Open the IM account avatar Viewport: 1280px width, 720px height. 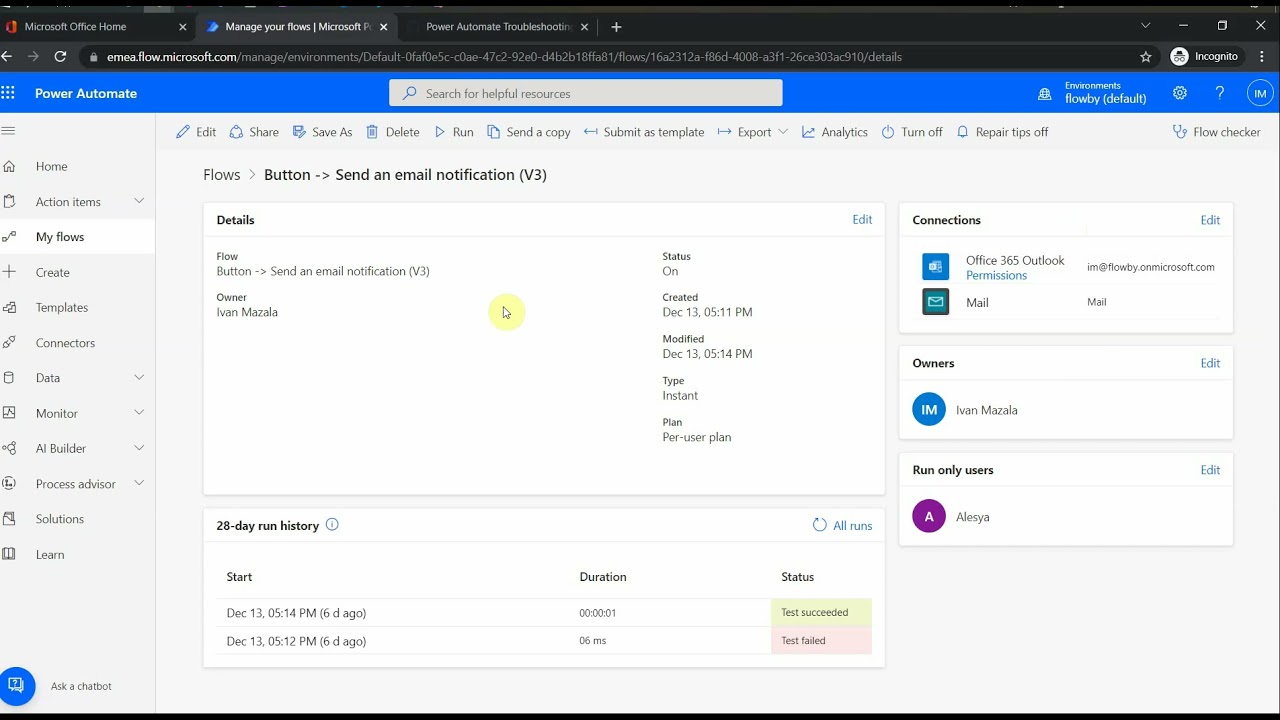tap(1260, 93)
